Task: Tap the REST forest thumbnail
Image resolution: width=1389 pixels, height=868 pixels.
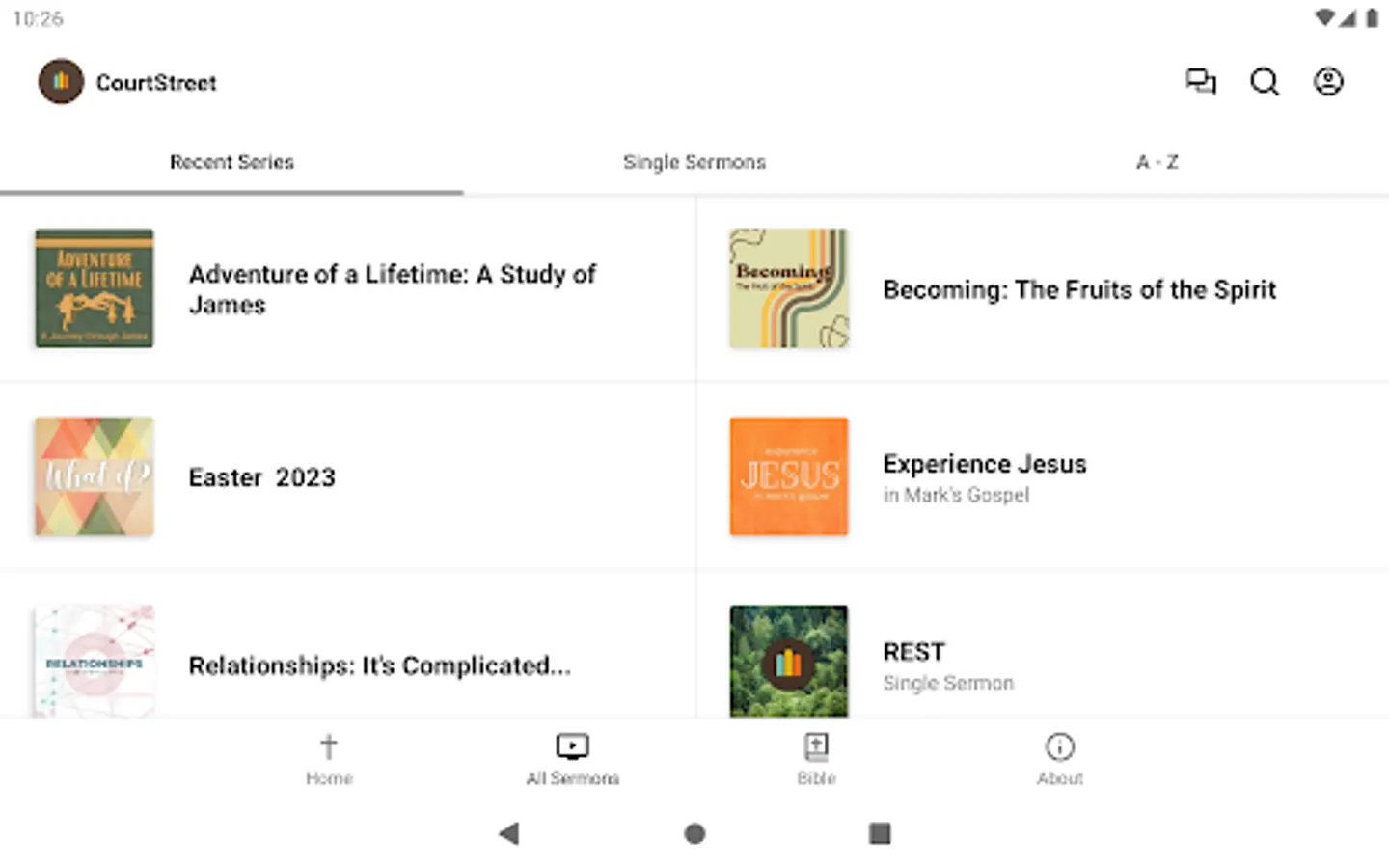Action: (x=789, y=662)
